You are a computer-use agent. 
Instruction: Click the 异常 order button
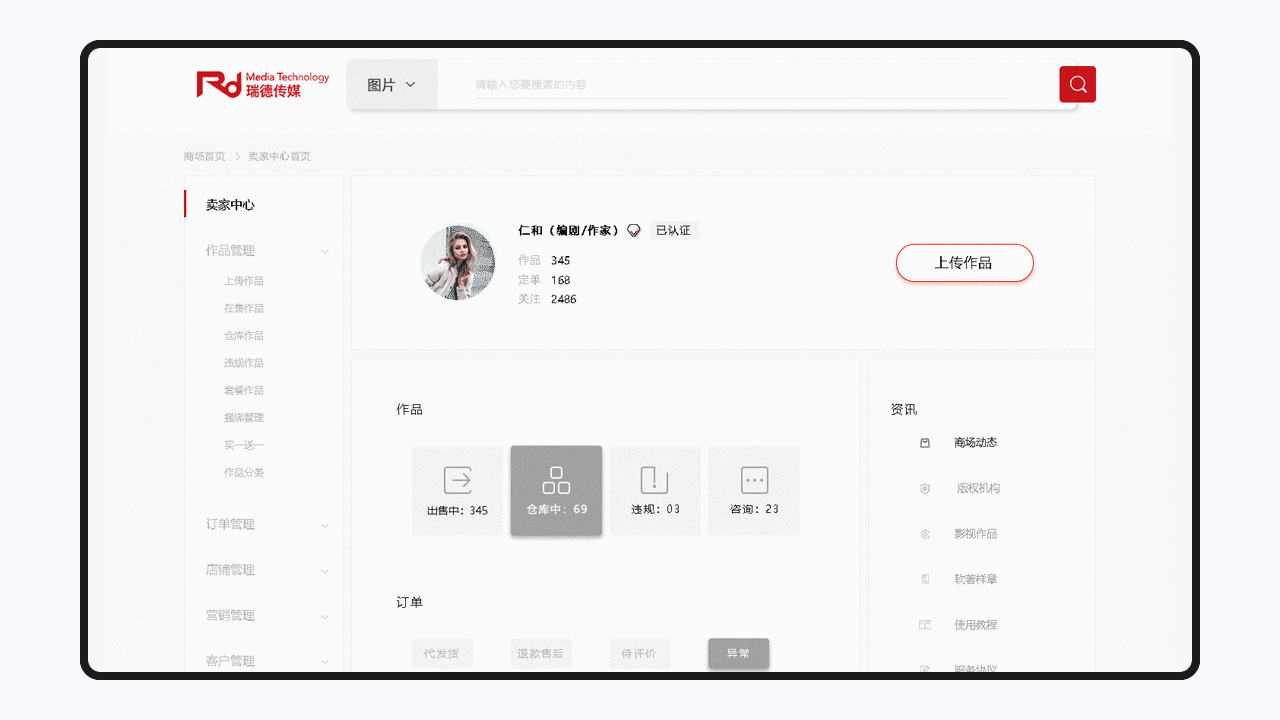(739, 654)
